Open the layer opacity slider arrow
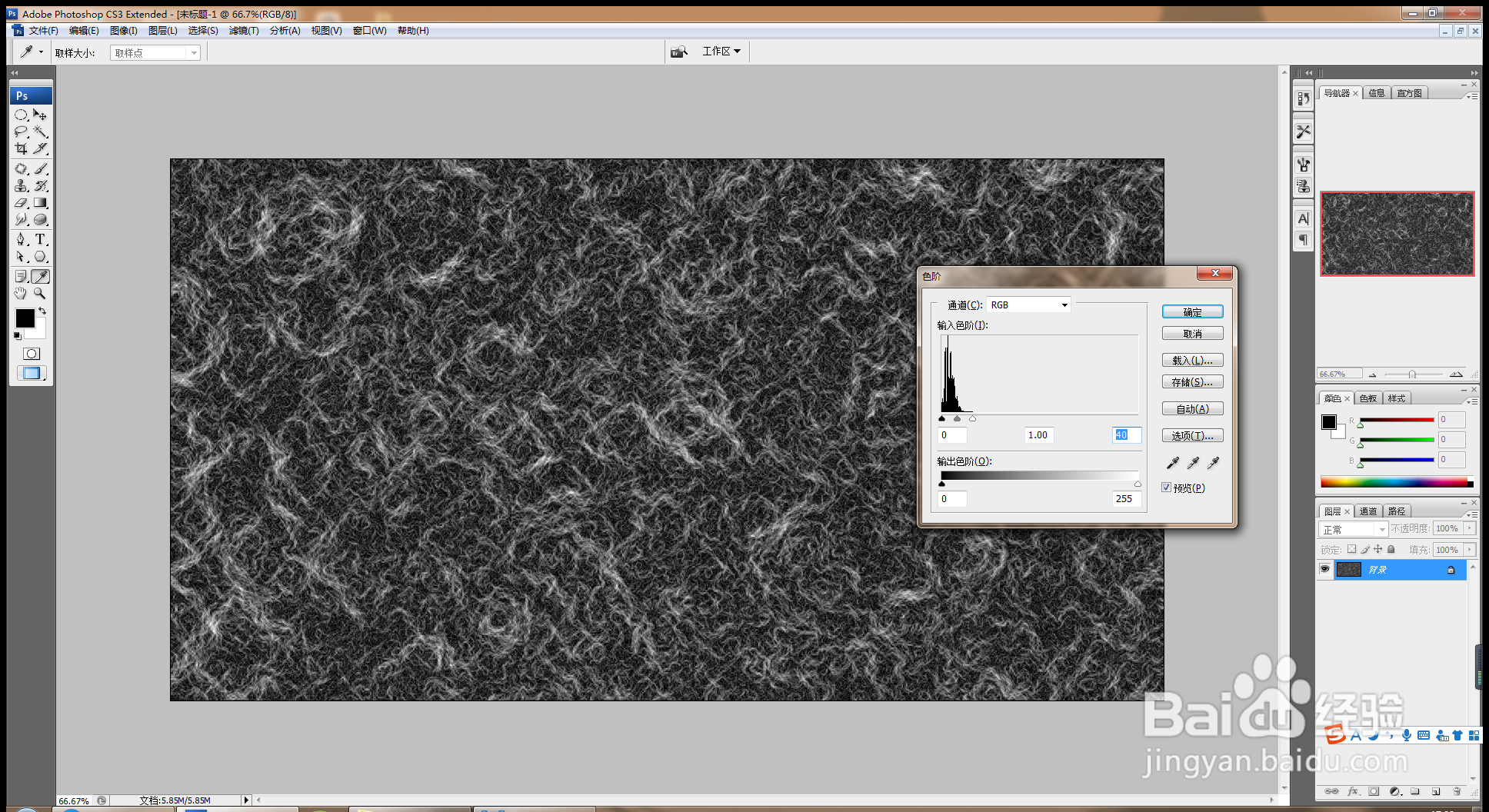The width and height of the screenshot is (1489, 812). tap(1470, 528)
